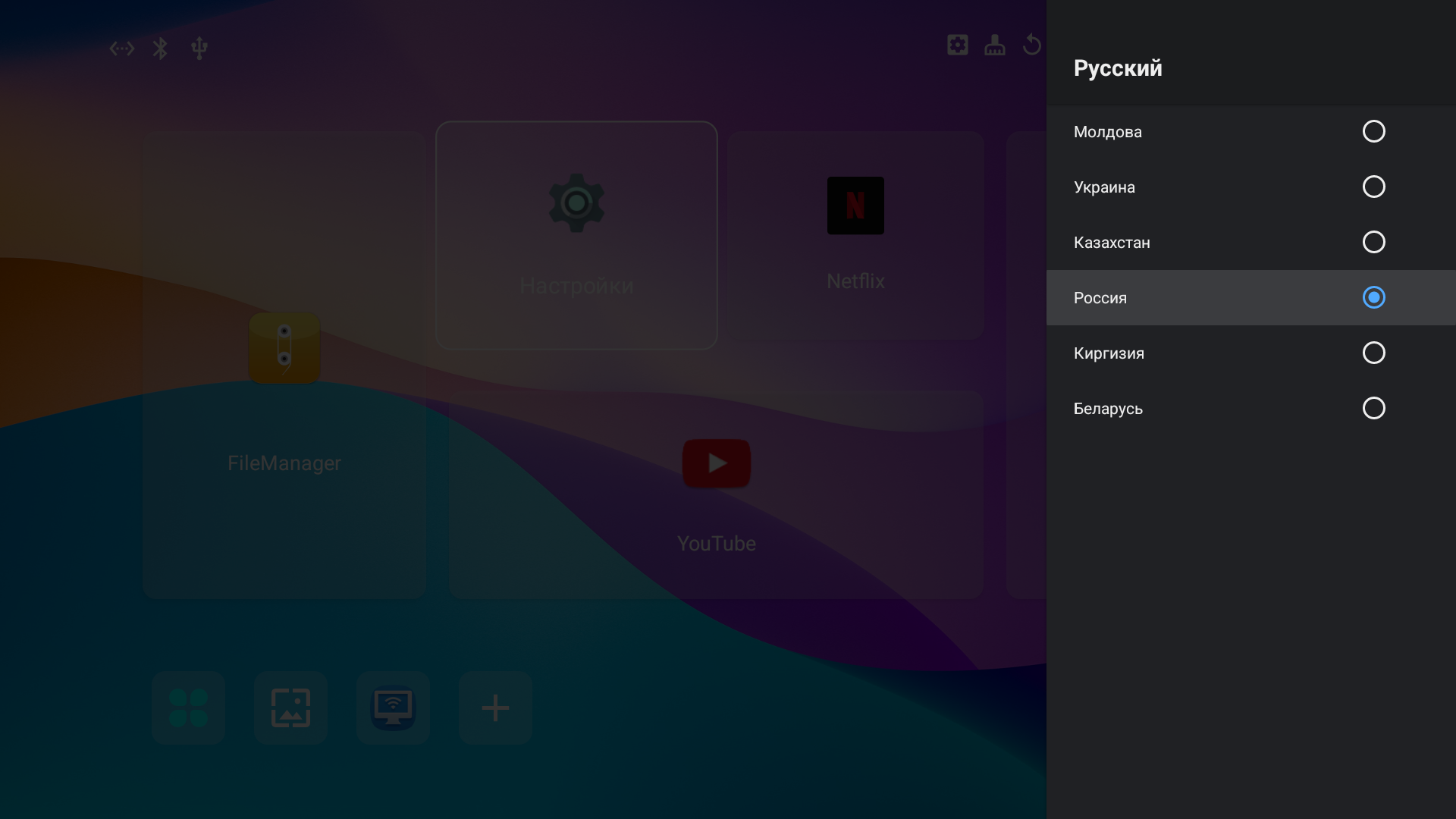
Task: Pick Киргизия from the region list
Action: (x=1373, y=353)
